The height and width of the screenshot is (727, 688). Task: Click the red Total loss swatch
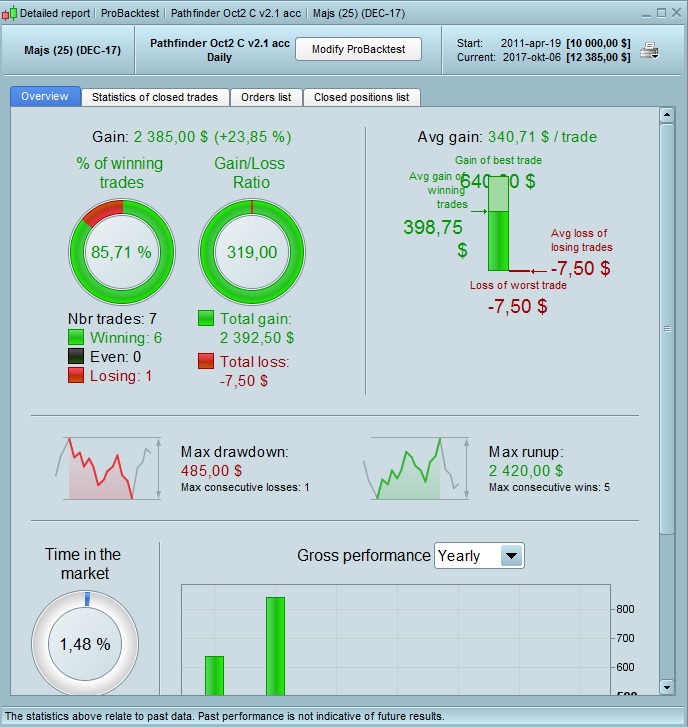click(206, 361)
